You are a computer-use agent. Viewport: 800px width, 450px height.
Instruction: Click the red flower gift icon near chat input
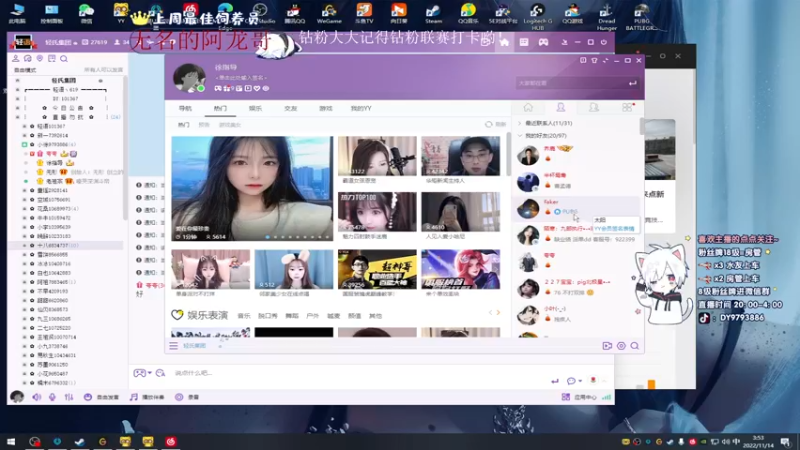tap(593, 380)
